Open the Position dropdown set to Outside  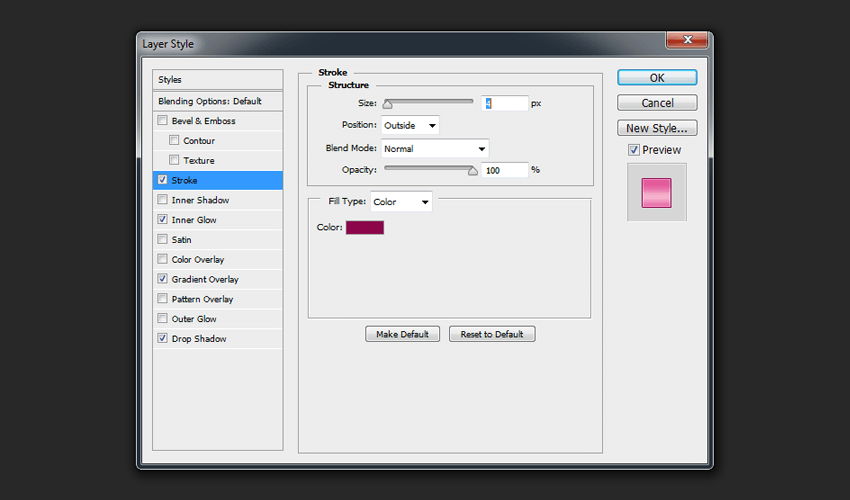click(410, 125)
